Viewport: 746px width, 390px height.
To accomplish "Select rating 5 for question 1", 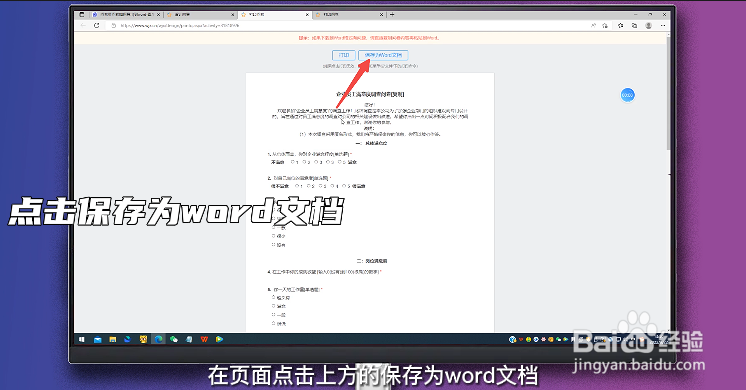I will point(339,162).
